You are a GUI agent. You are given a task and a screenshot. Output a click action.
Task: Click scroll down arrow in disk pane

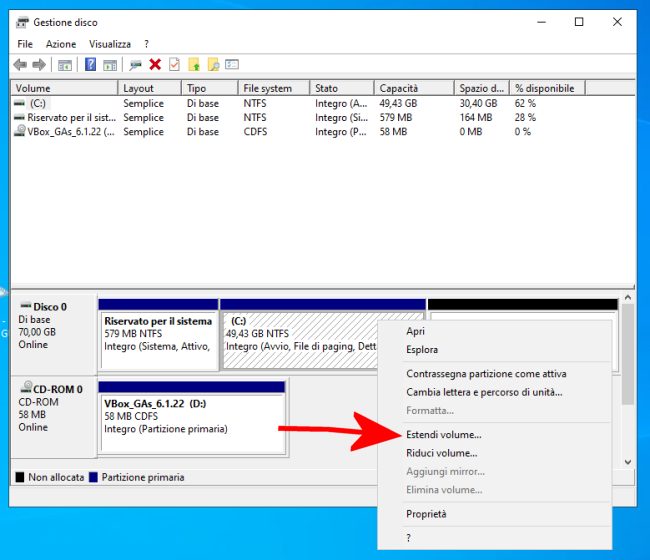pyautogui.click(x=627, y=462)
